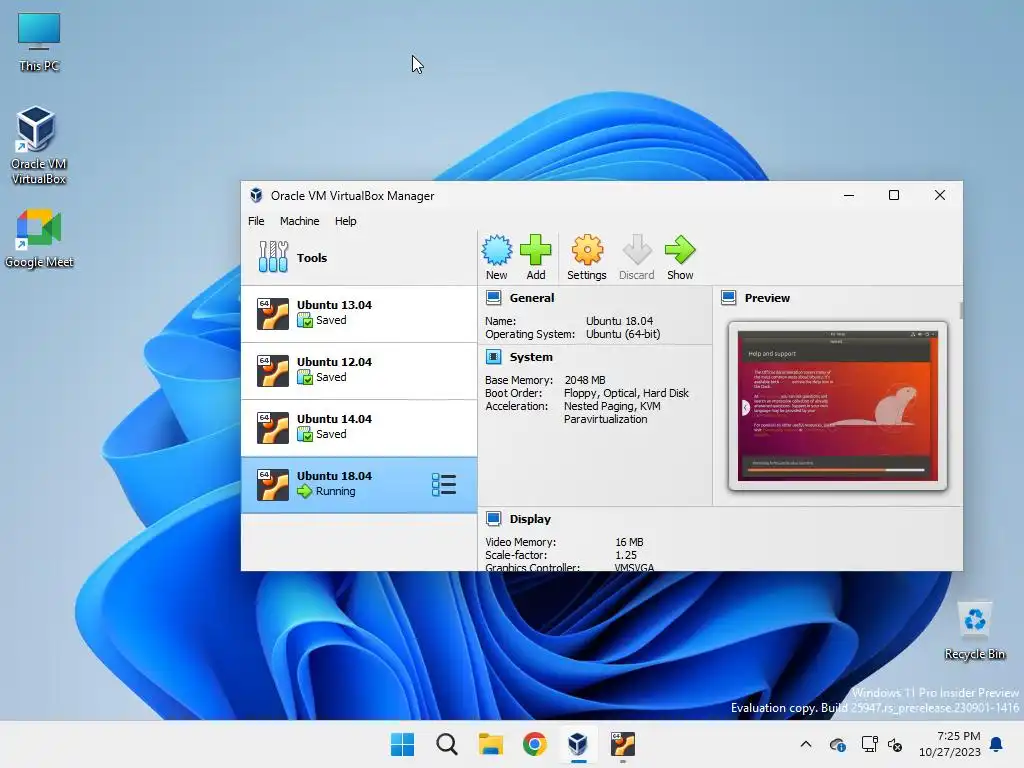
Task: Switch to the running Ubuntu VM taskbar icon
Action: point(622,744)
